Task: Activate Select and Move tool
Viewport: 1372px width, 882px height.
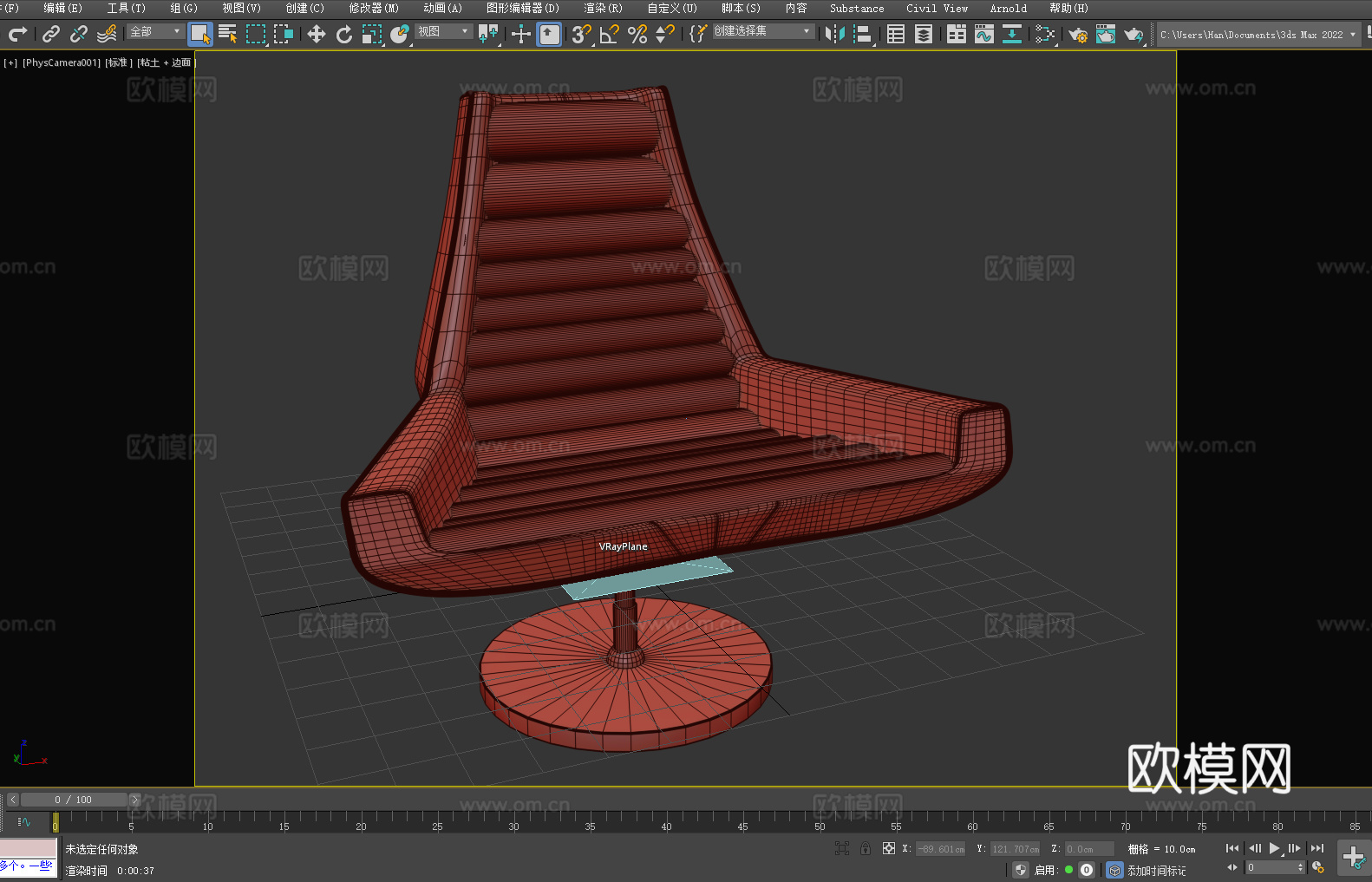Action: tap(317, 34)
